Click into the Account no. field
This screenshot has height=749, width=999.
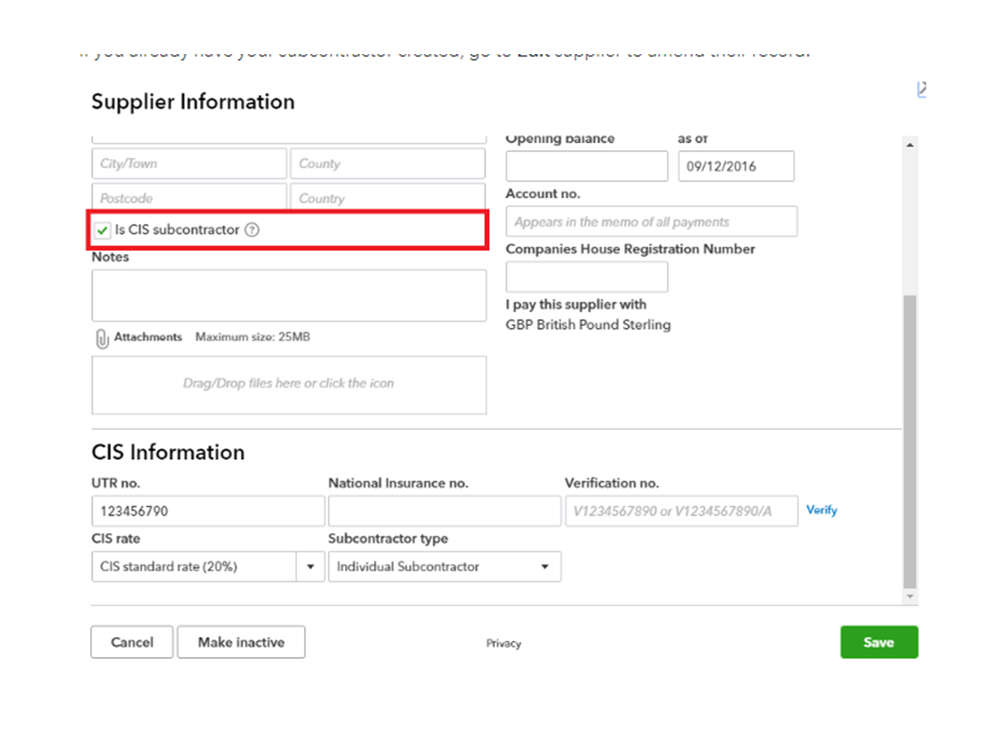tap(651, 222)
